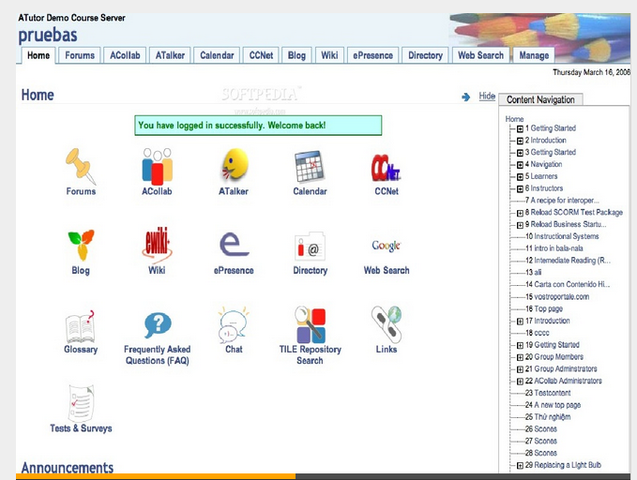Open the ePresence purple e icon
The width and height of the screenshot is (637, 480).
[x=234, y=245]
